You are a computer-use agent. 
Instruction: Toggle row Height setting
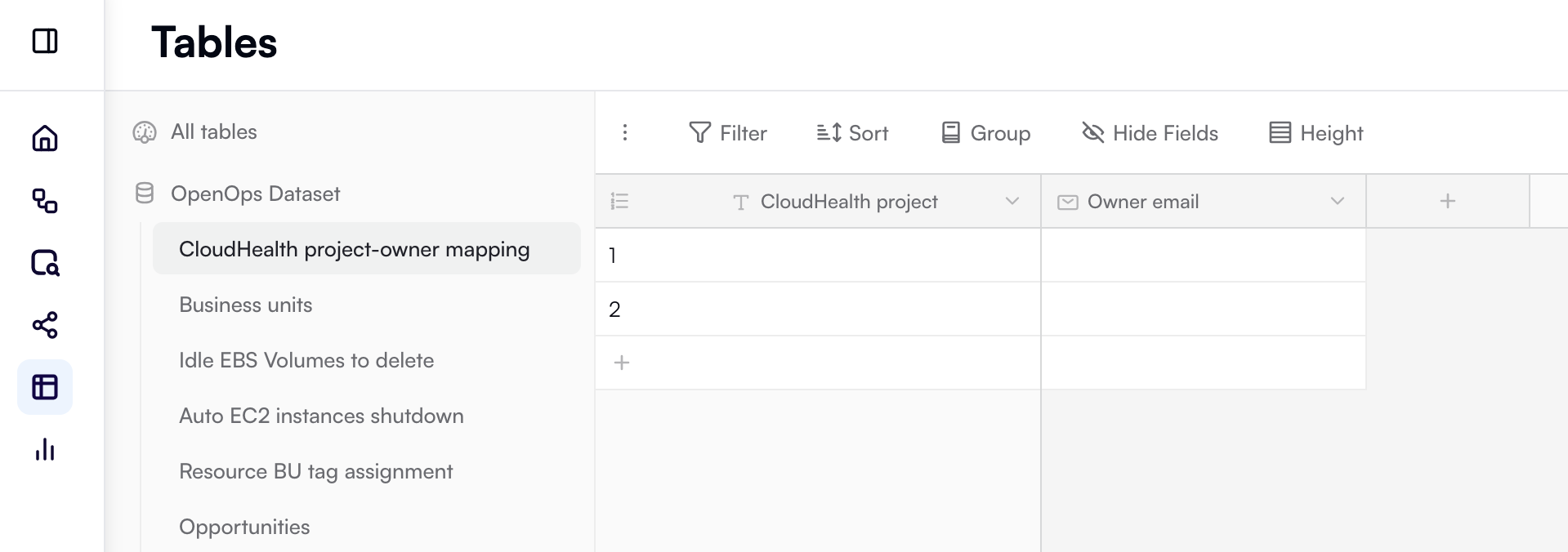[x=1315, y=132]
